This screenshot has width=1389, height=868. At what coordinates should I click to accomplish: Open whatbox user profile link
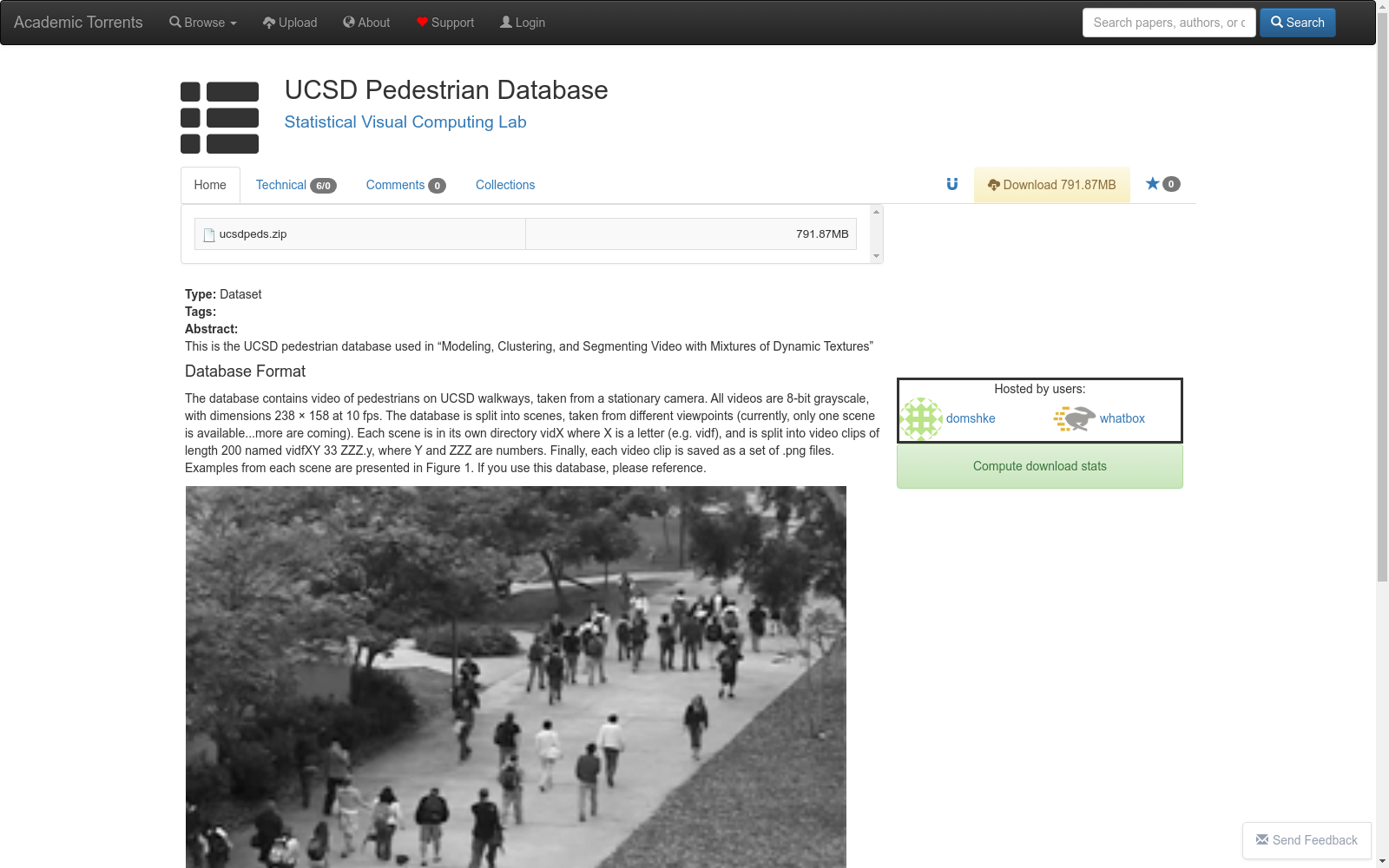(x=1122, y=418)
